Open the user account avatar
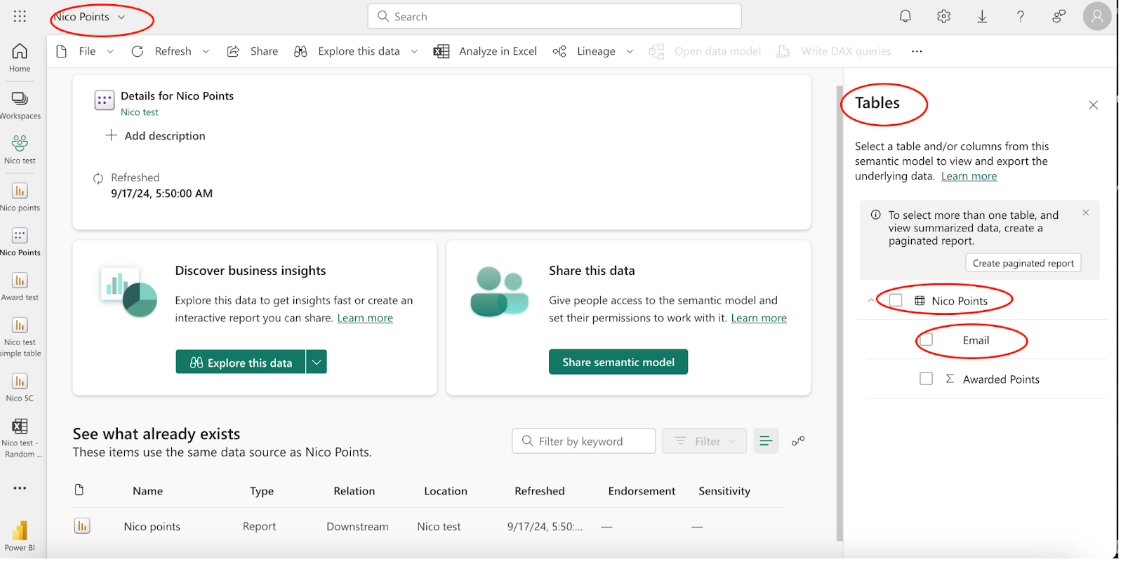 click(1097, 16)
